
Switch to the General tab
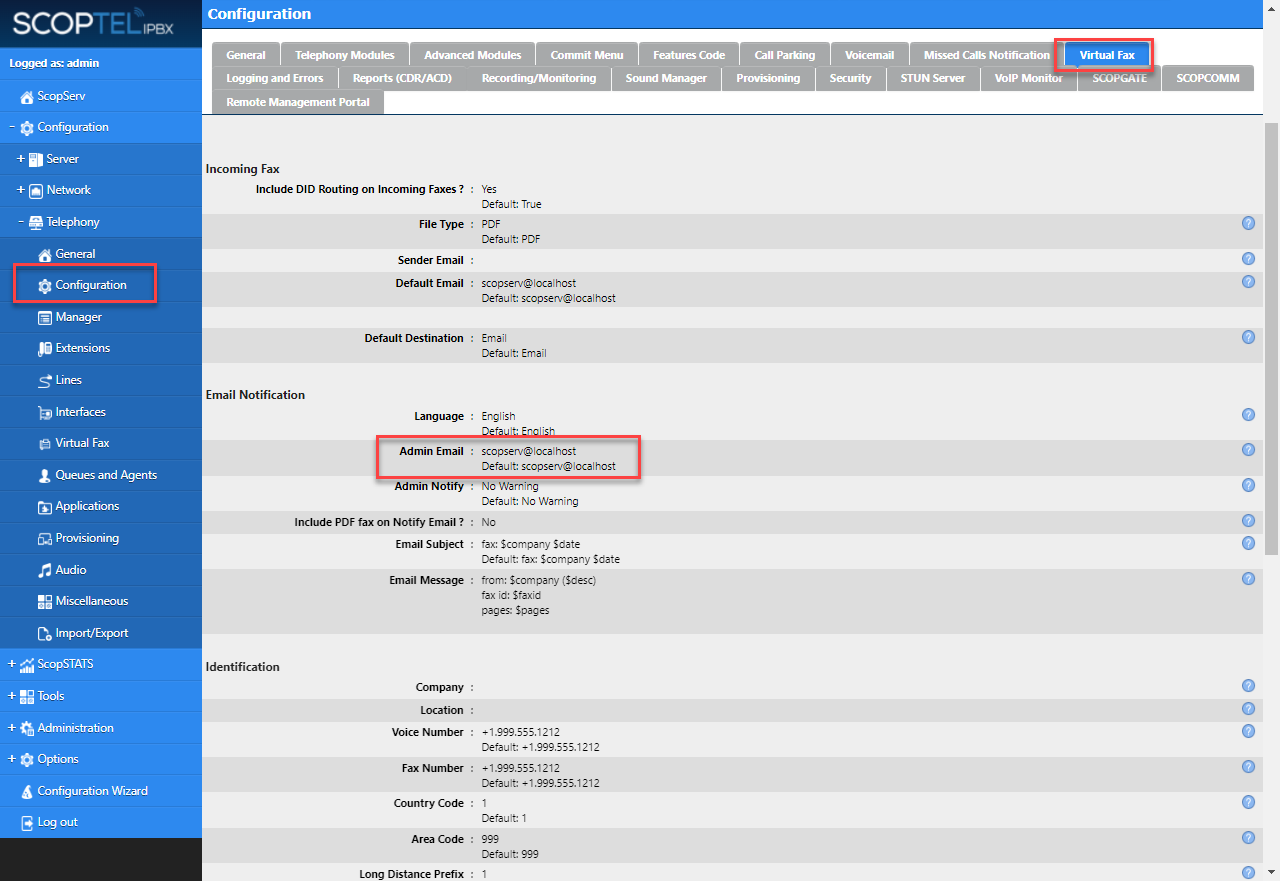click(246, 55)
